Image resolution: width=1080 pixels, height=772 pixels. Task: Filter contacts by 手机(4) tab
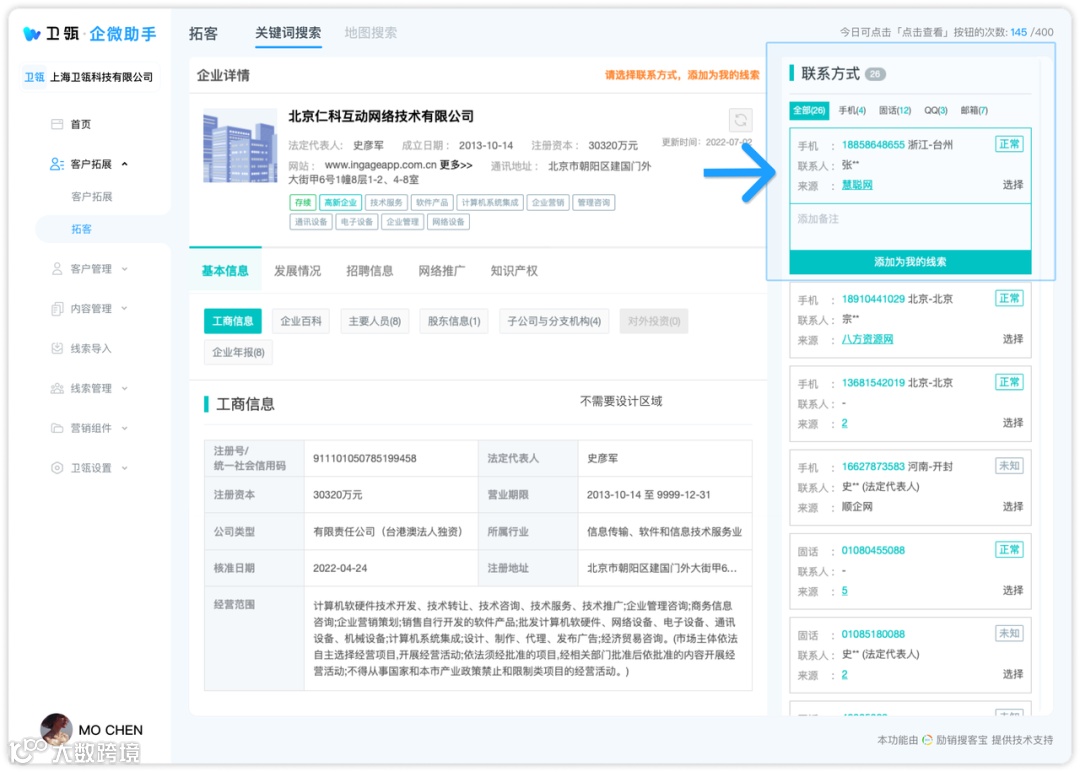tap(852, 110)
